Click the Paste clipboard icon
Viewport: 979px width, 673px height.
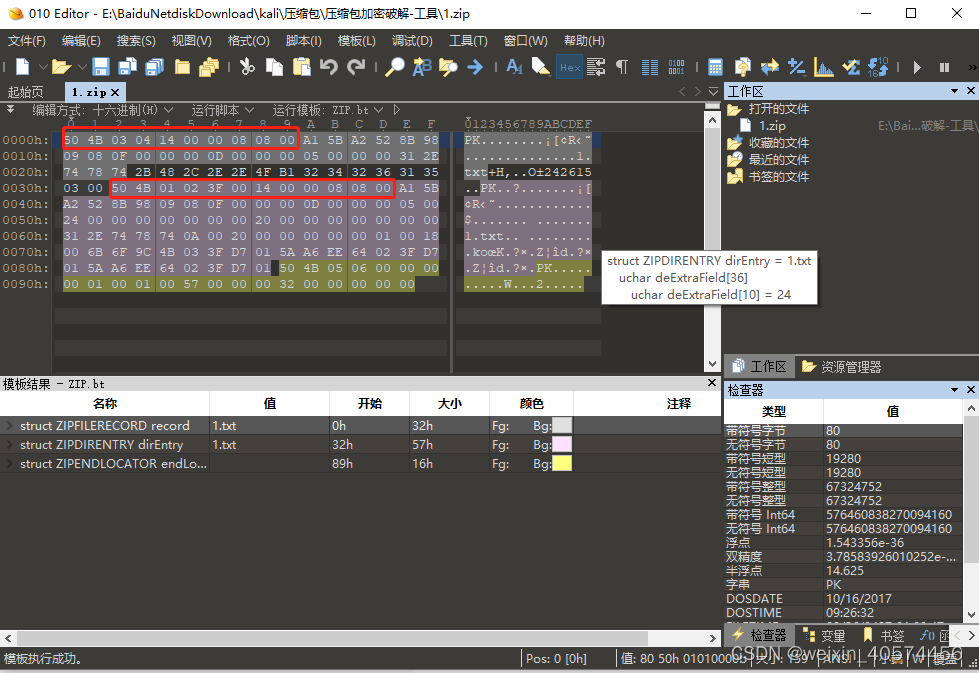[302, 67]
